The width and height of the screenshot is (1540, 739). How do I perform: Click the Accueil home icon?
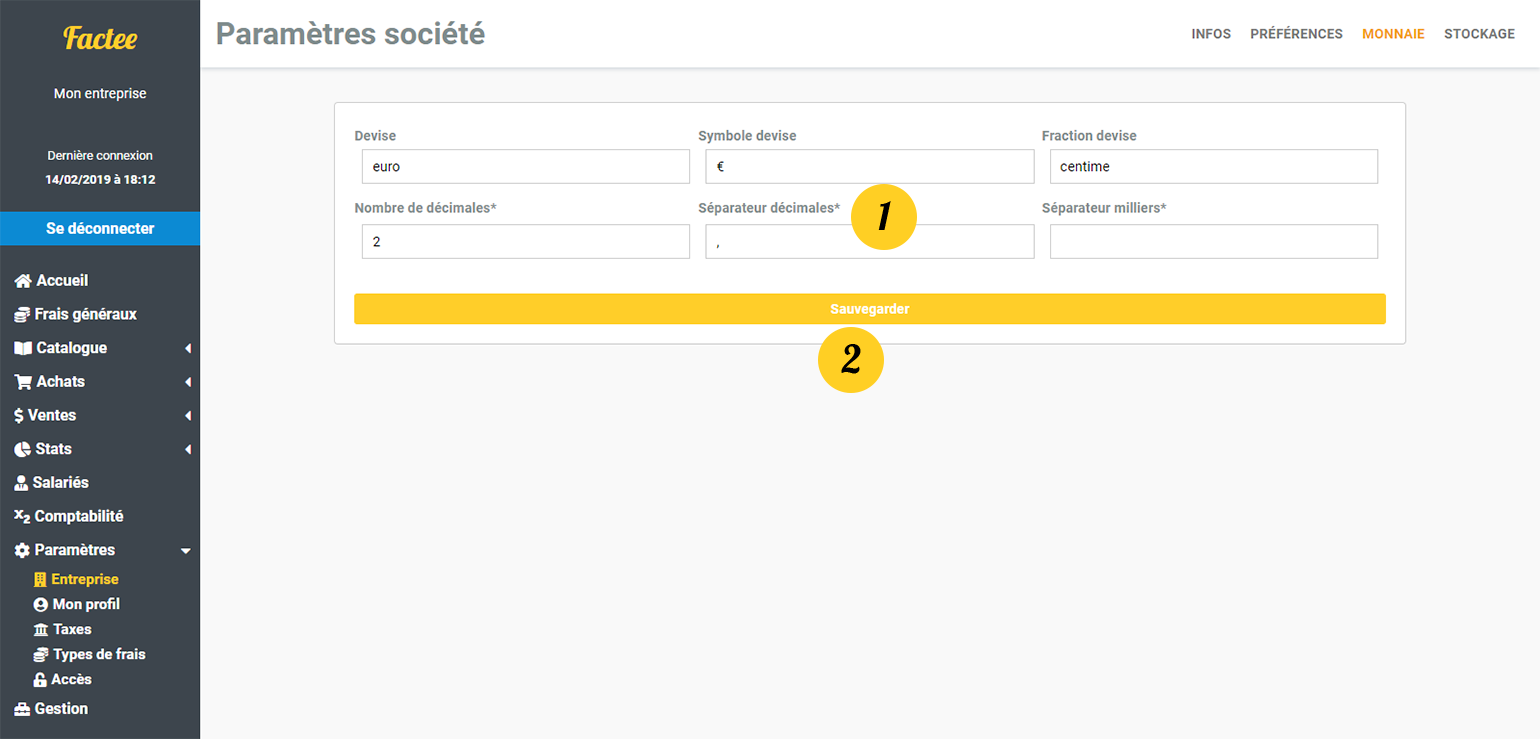click(x=23, y=281)
